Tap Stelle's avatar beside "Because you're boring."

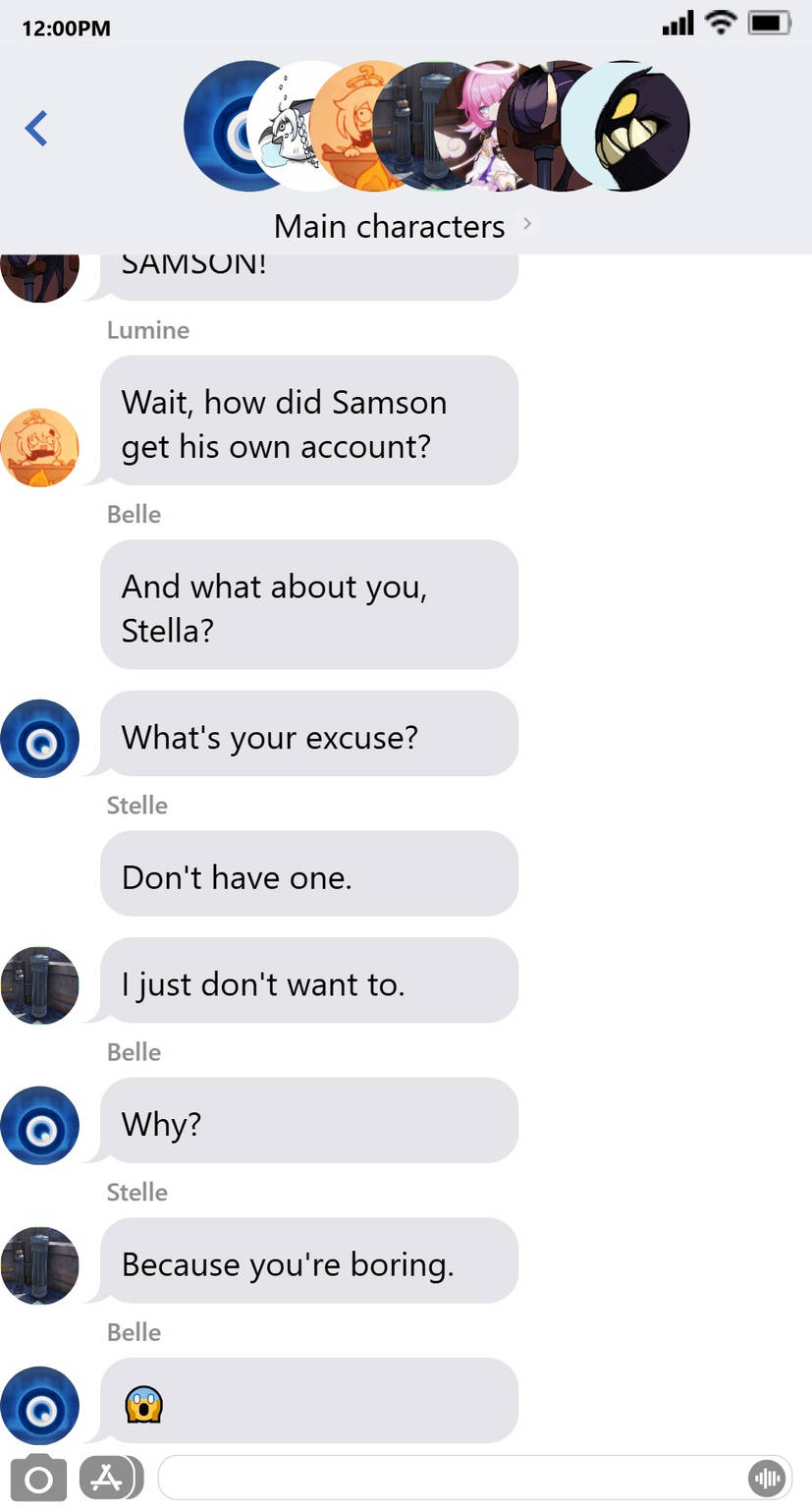point(39,1265)
